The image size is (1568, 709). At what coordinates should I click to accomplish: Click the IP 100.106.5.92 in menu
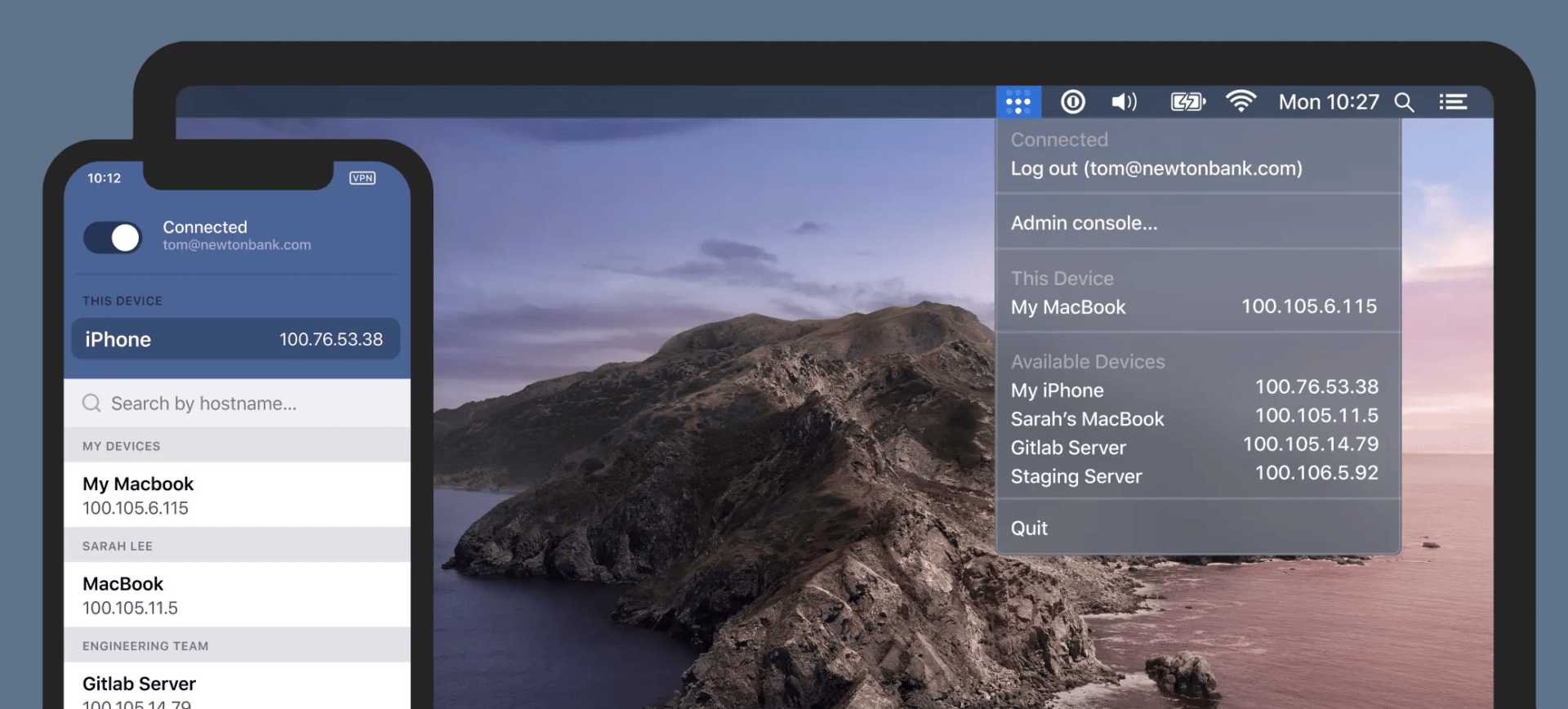click(1316, 473)
